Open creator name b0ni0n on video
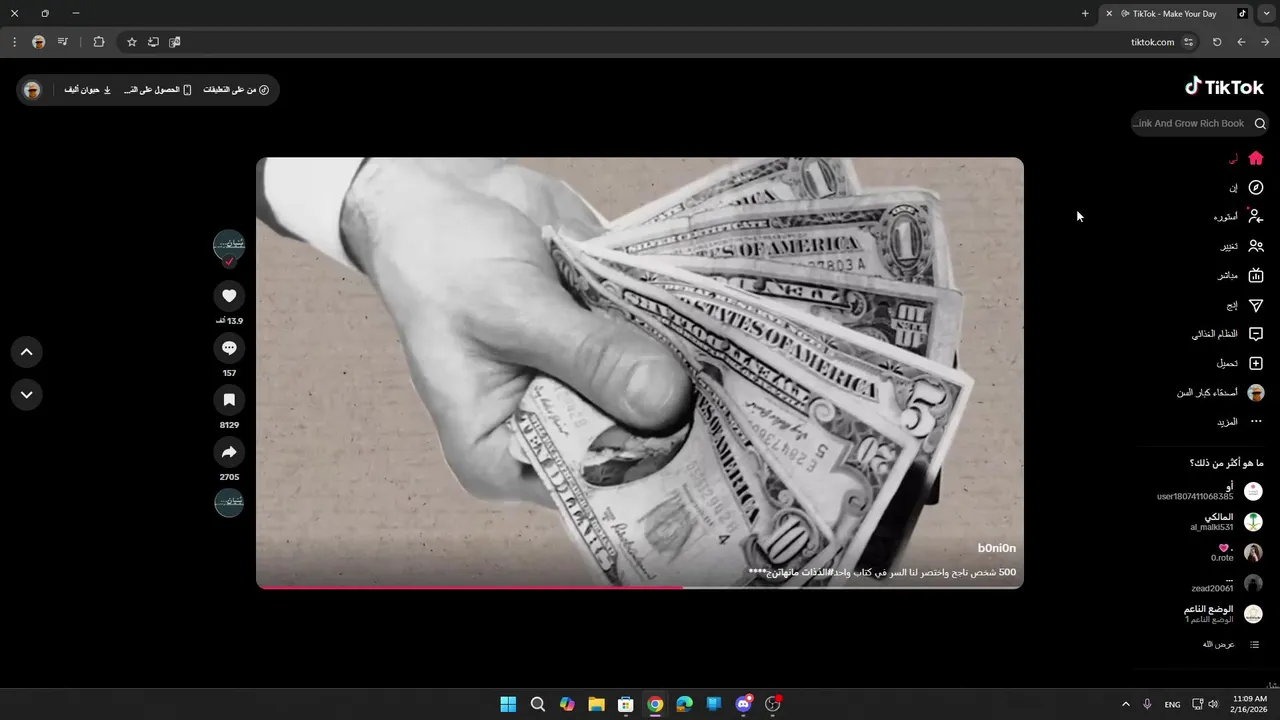This screenshot has width=1280, height=720. click(x=997, y=548)
